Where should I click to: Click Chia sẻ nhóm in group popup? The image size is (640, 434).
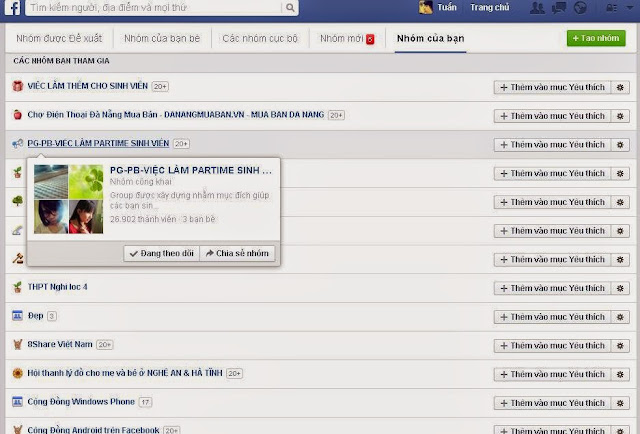(238, 253)
